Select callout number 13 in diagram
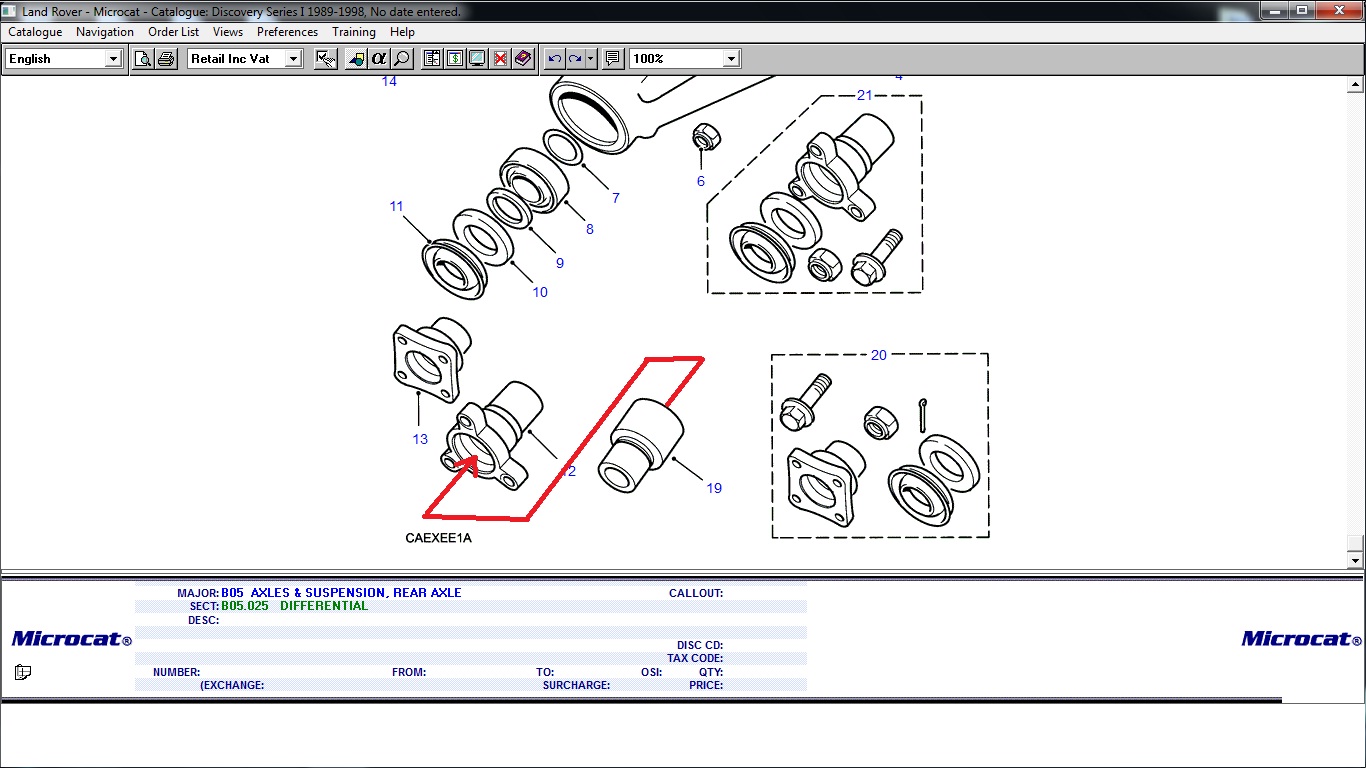Screen dimensions: 1366x768 click(420, 439)
